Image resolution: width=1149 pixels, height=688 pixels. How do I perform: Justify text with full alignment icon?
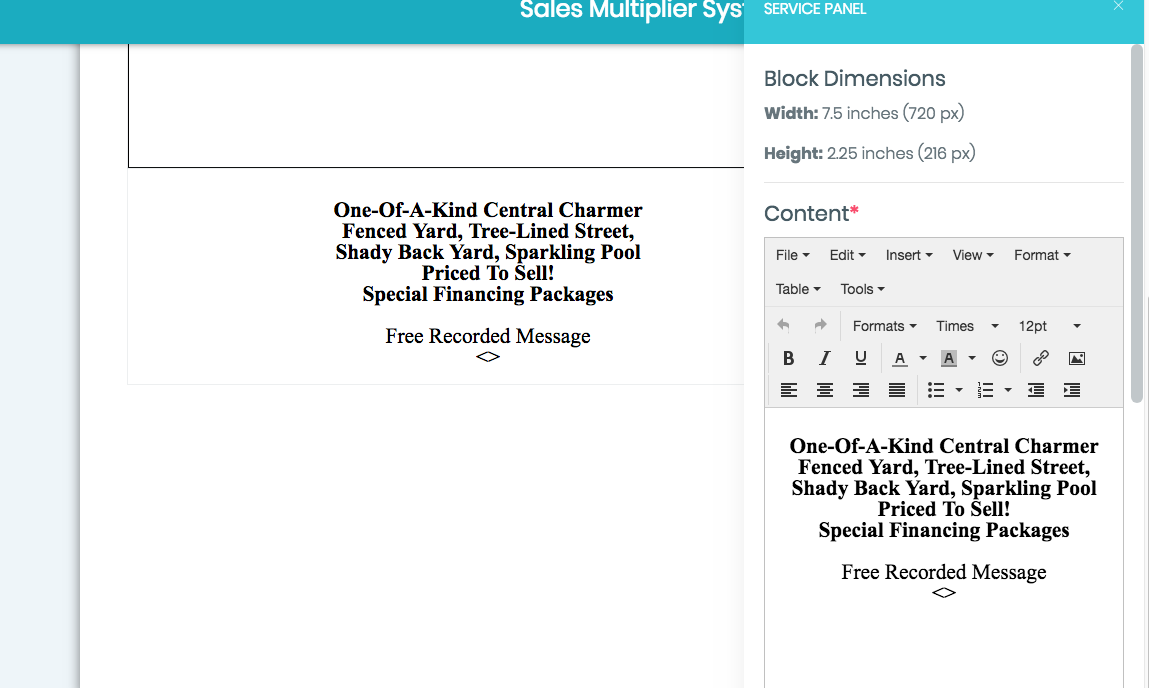pos(897,390)
